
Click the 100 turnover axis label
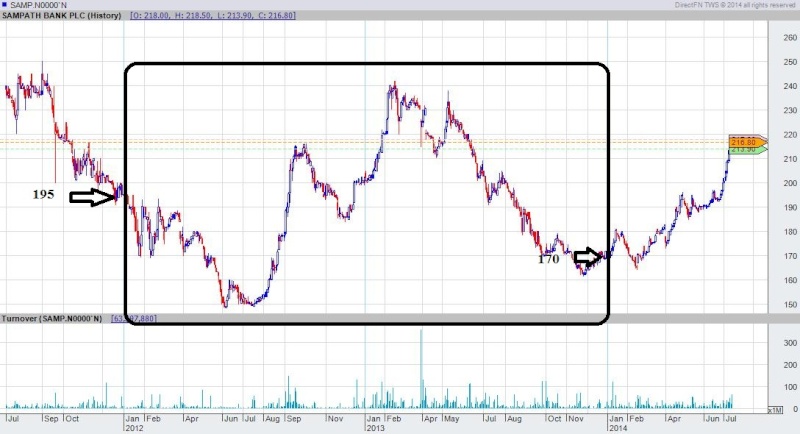point(790,388)
